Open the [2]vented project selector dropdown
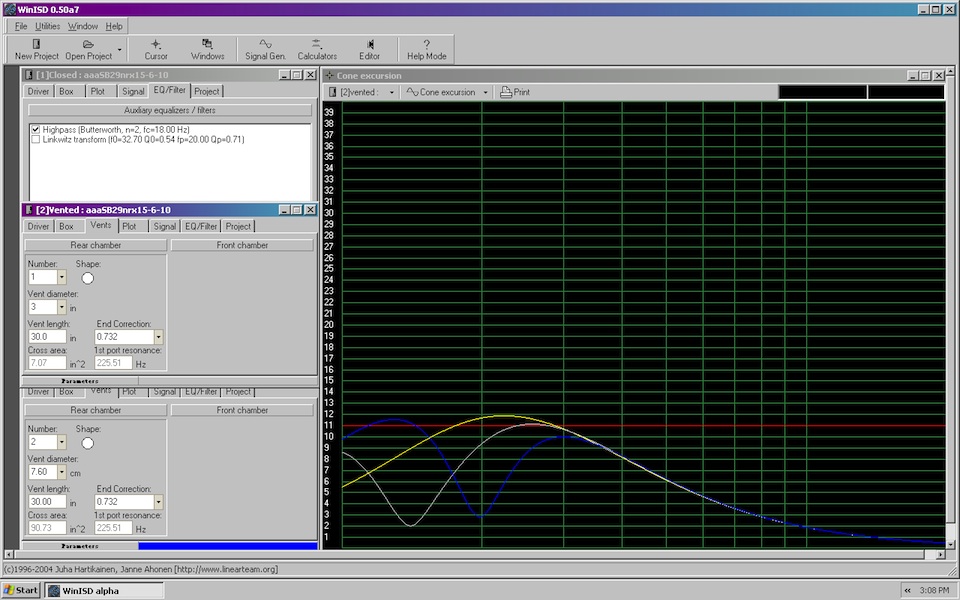 click(x=392, y=92)
